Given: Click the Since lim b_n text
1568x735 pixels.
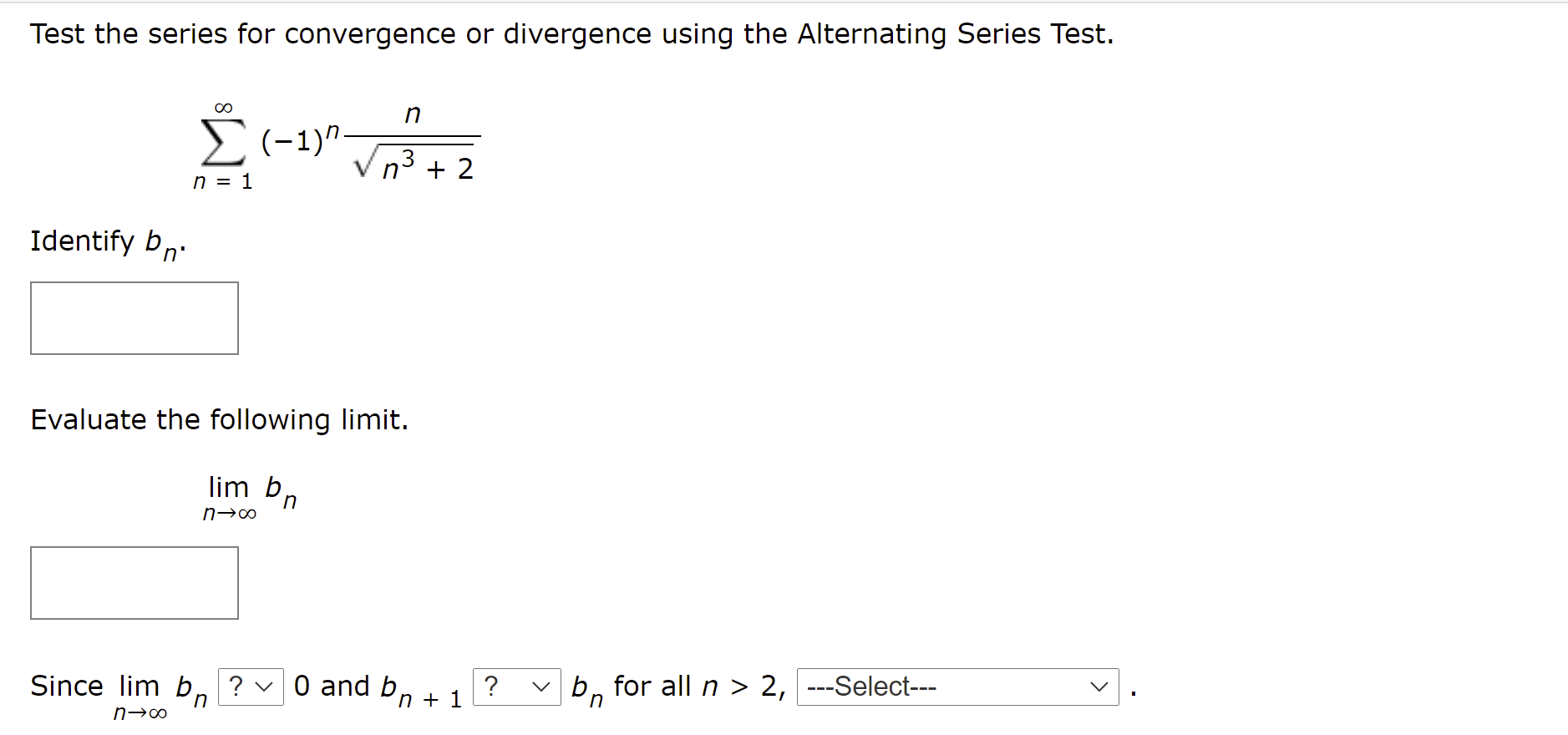Looking at the screenshot, I should tap(119, 695).
